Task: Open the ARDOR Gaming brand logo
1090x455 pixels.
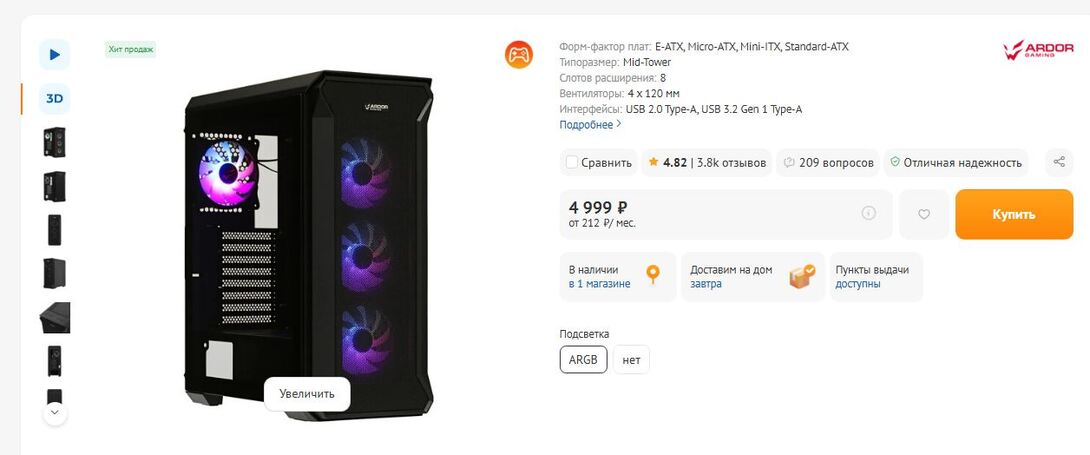Action: (1038, 50)
